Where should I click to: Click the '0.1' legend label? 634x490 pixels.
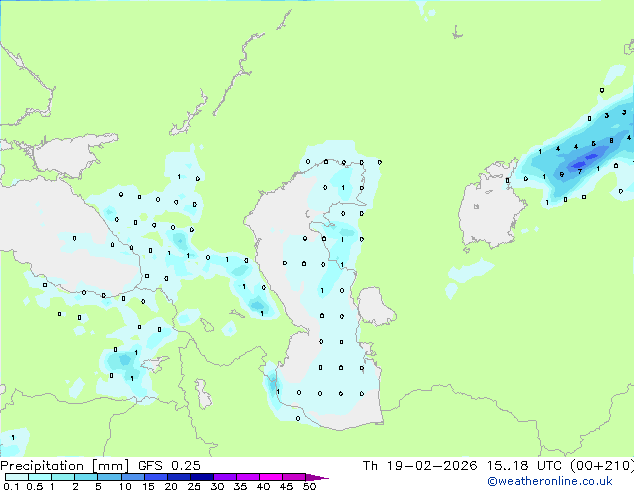click(x=11, y=486)
